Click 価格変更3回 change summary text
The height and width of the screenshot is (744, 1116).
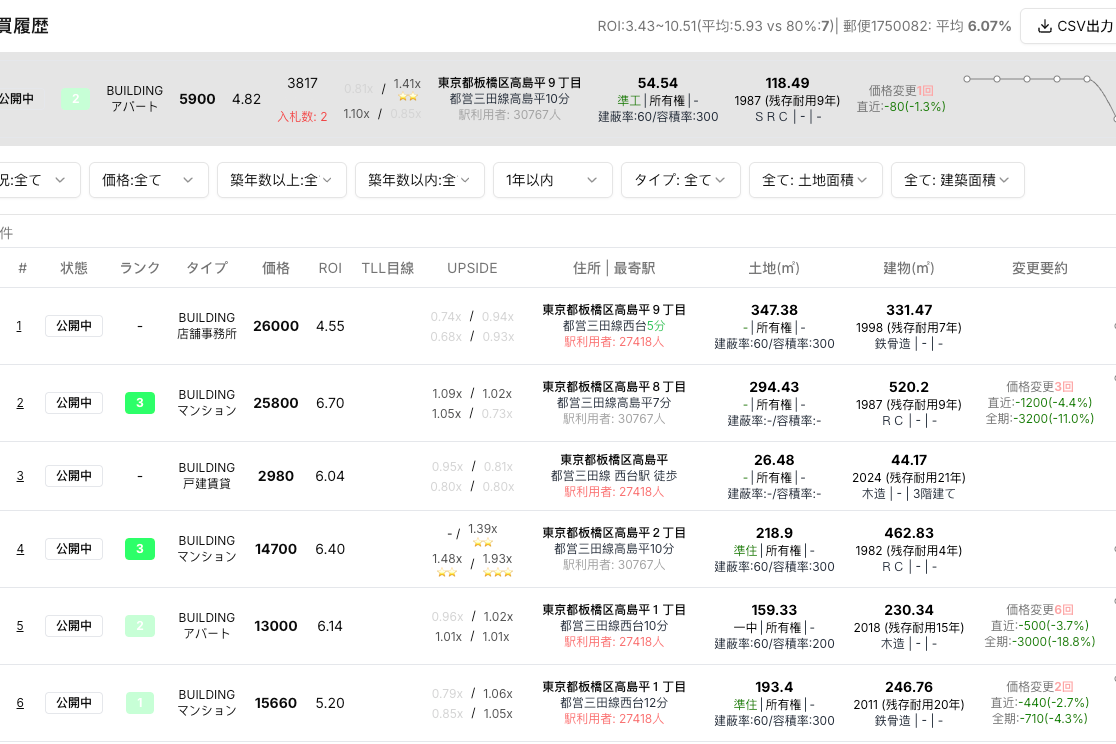1040,387
